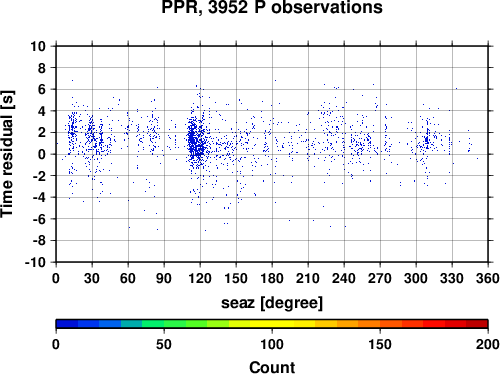Image resolution: width=500 pixels, height=374 pixels.
Task: Click the plot title 'PPR, 3952 P observations'
Action: click(x=272, y=7)
